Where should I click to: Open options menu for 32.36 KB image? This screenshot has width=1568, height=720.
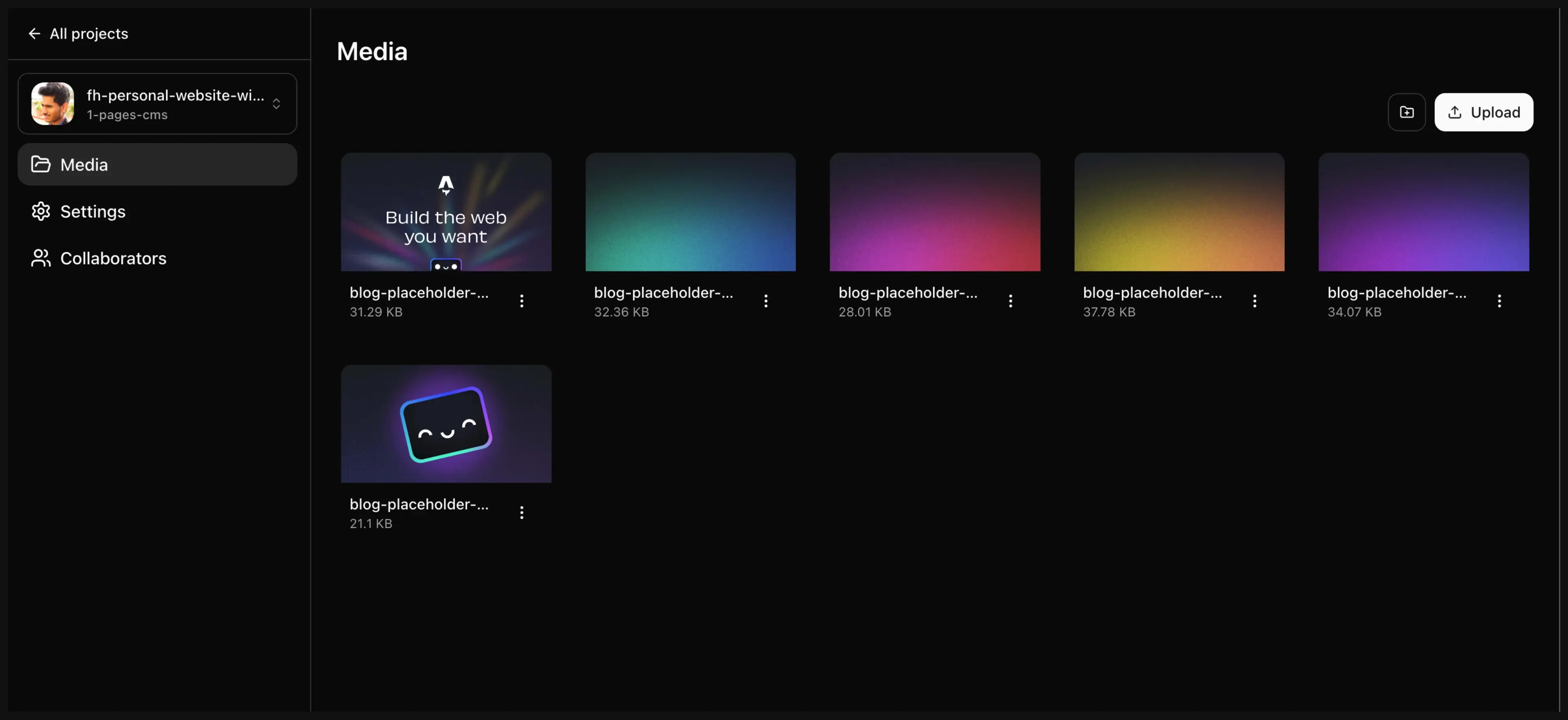(766, 301)
